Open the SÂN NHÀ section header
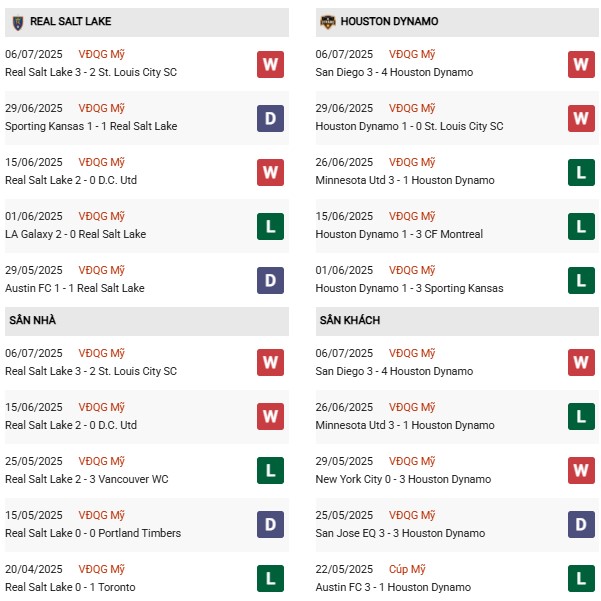This screenshot has width=601, height=601. 32,320
